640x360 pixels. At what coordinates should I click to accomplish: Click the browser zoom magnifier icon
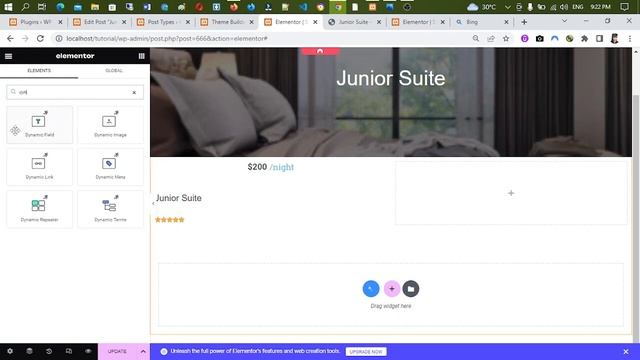(x=476, y=38)
